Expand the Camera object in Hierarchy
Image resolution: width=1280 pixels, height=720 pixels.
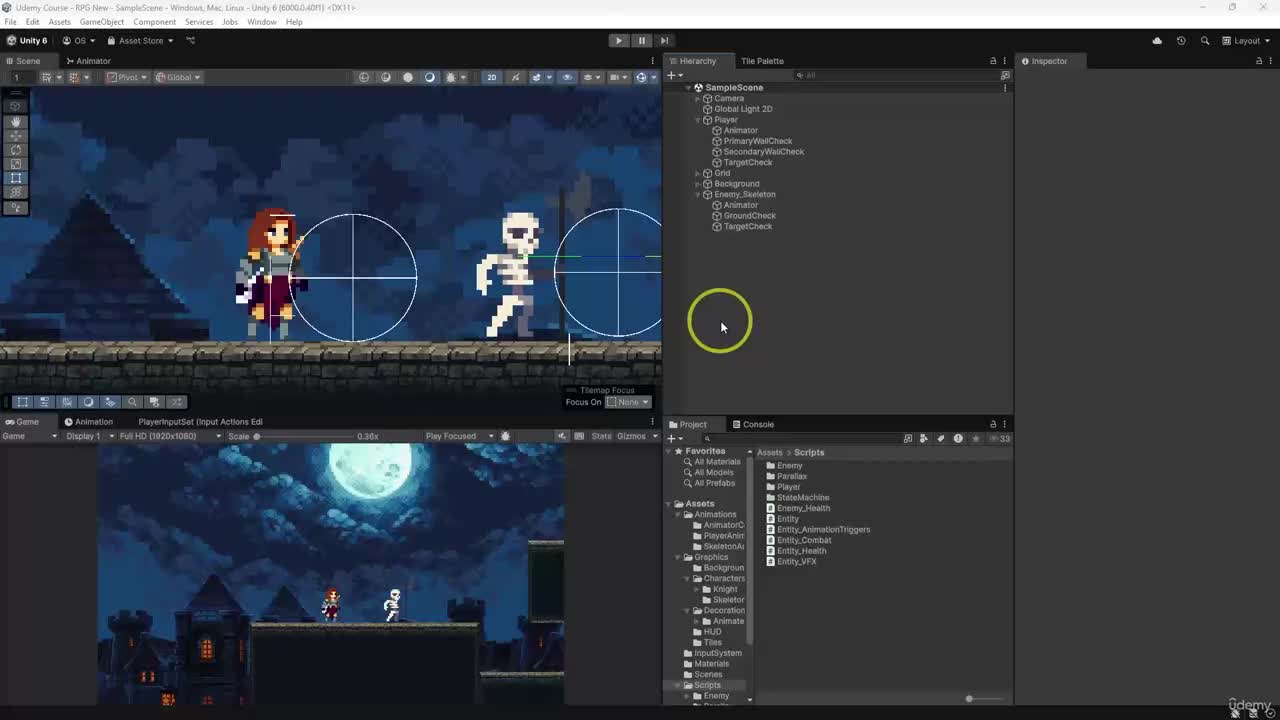coord(698,99)
